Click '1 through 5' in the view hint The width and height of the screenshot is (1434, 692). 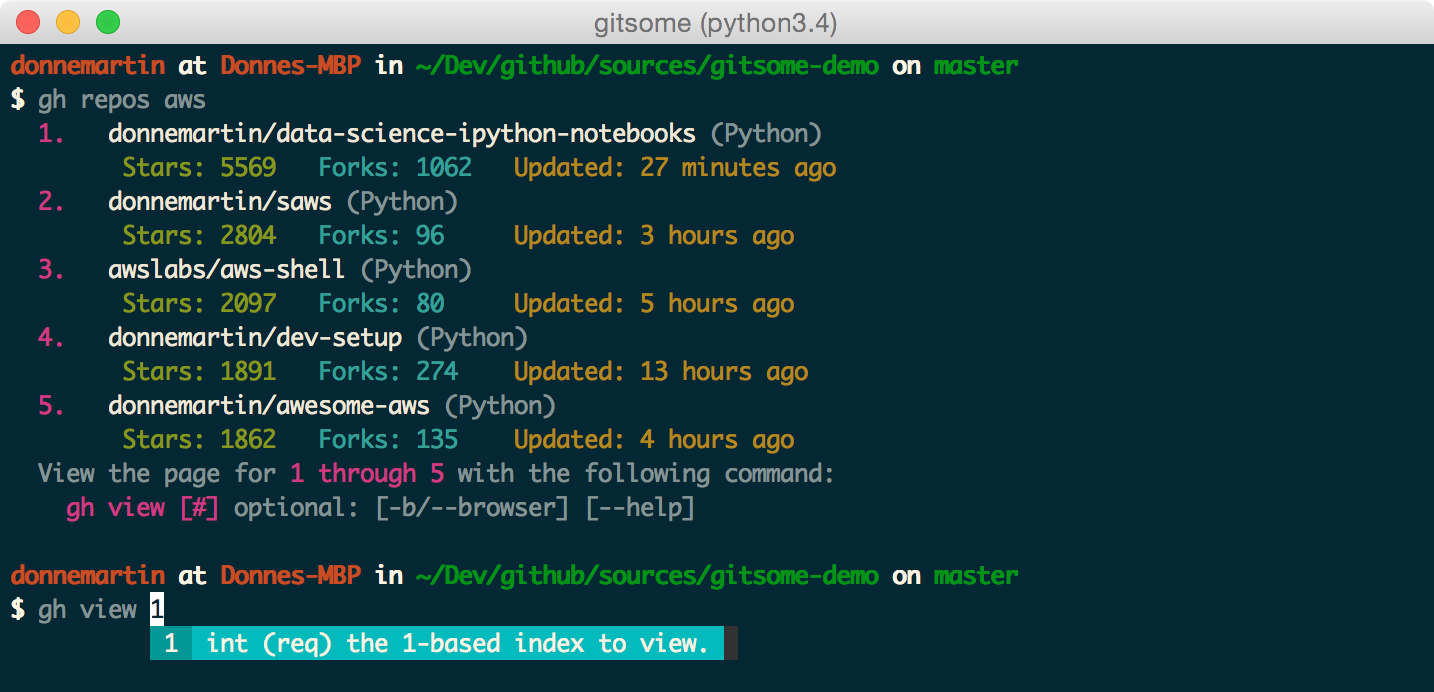(367, 473)
